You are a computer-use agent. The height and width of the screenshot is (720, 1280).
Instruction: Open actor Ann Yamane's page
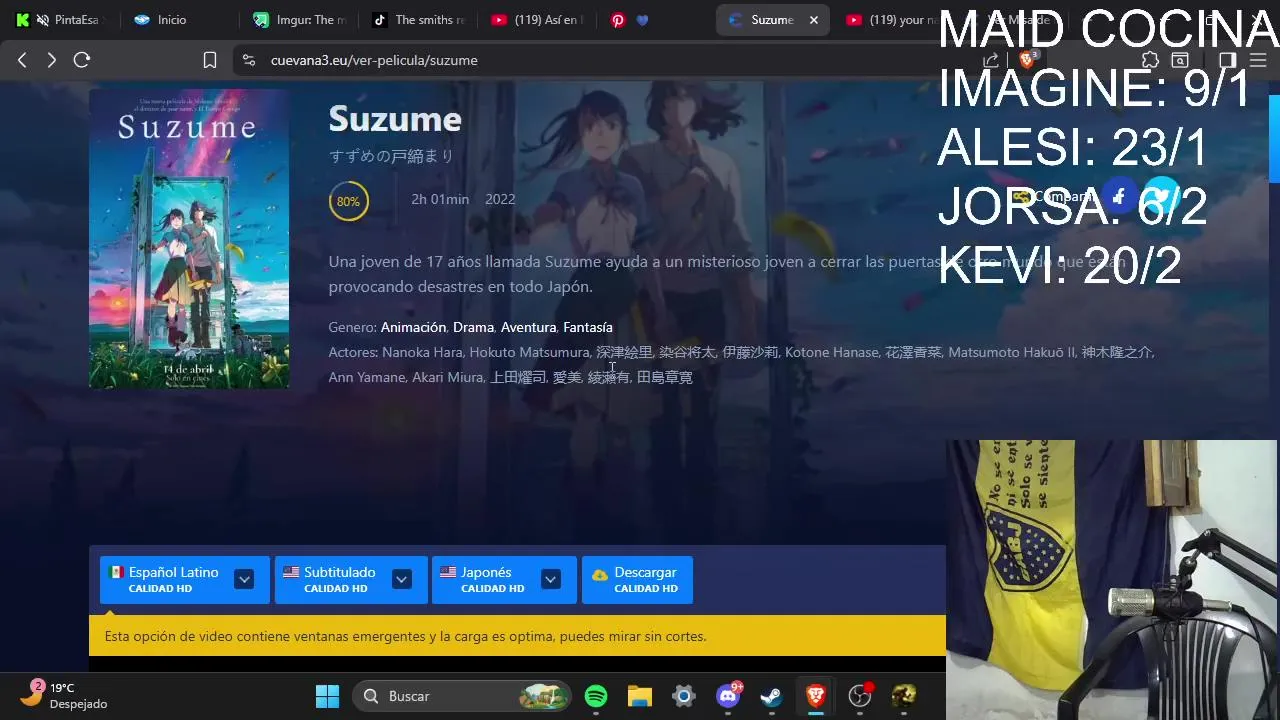click(367, 377)
